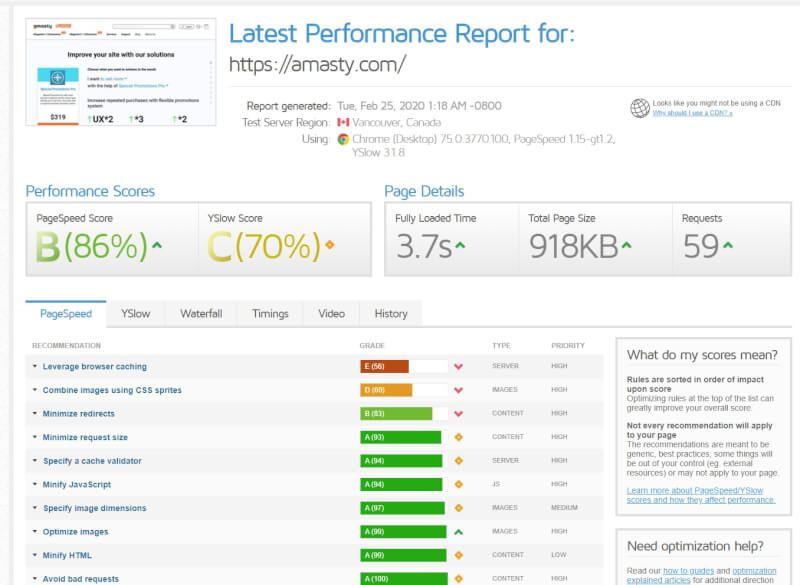800x585 pixels.
Task: Click Total Page Size up arrow
Action: pyautogui.click(x=627, y=245)
